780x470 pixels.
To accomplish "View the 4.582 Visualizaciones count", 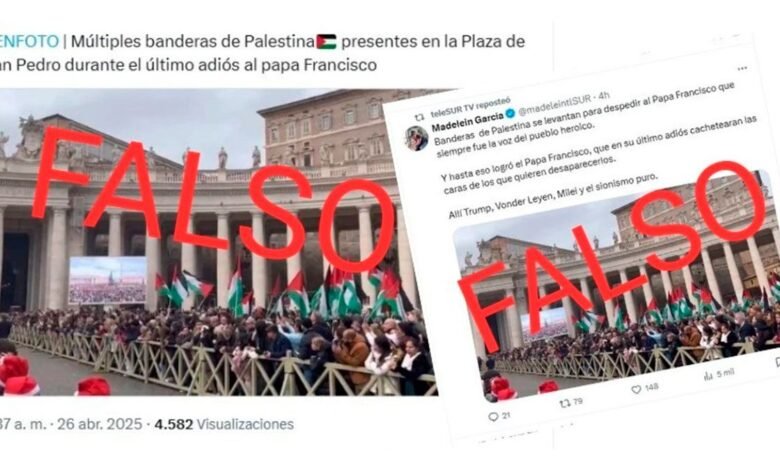I will (x=224, y=424).
